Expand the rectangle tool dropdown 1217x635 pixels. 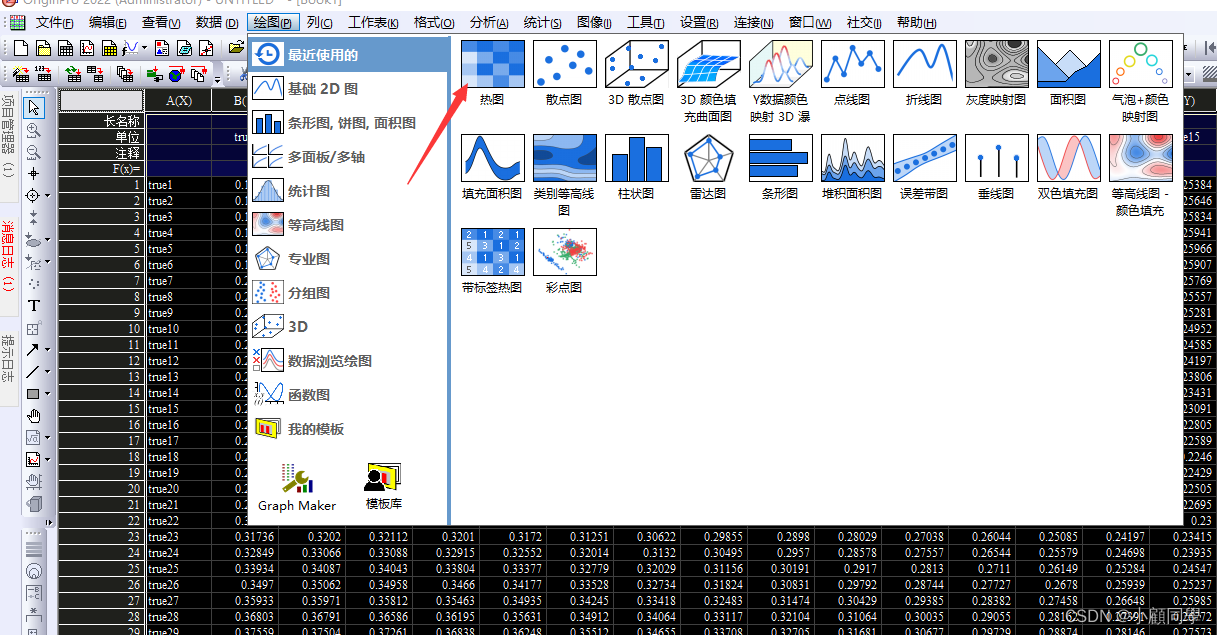[47, 394]
